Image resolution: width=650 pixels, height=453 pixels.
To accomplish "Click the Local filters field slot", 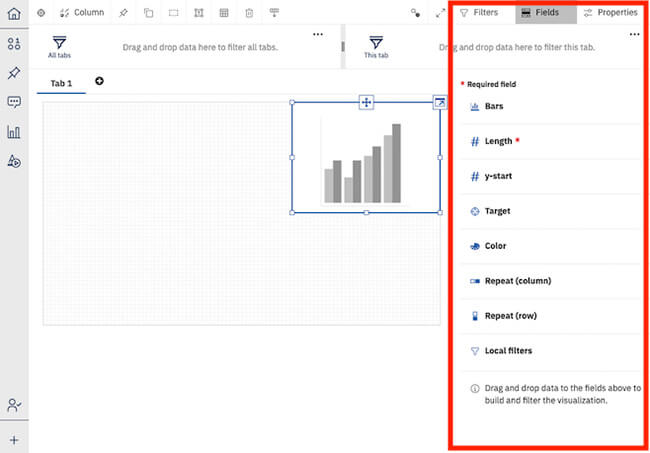I will (550, 351).
